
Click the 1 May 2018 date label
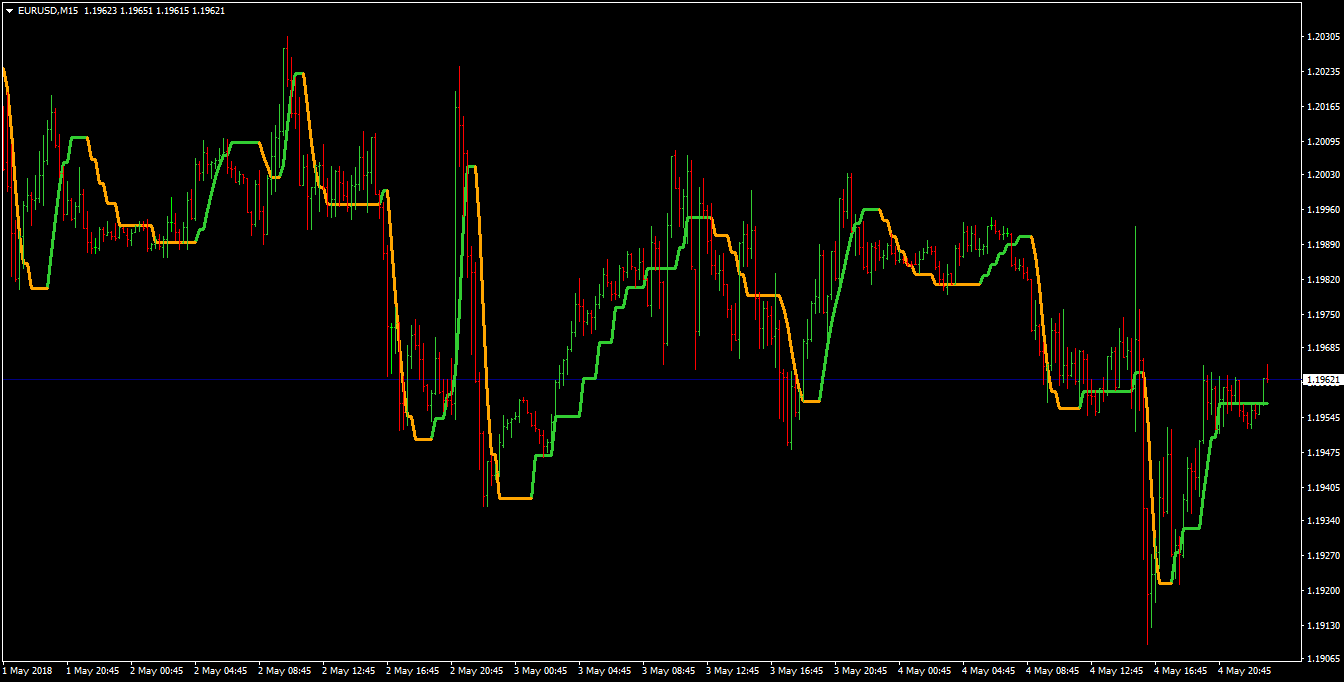click(x=27, y=671)
